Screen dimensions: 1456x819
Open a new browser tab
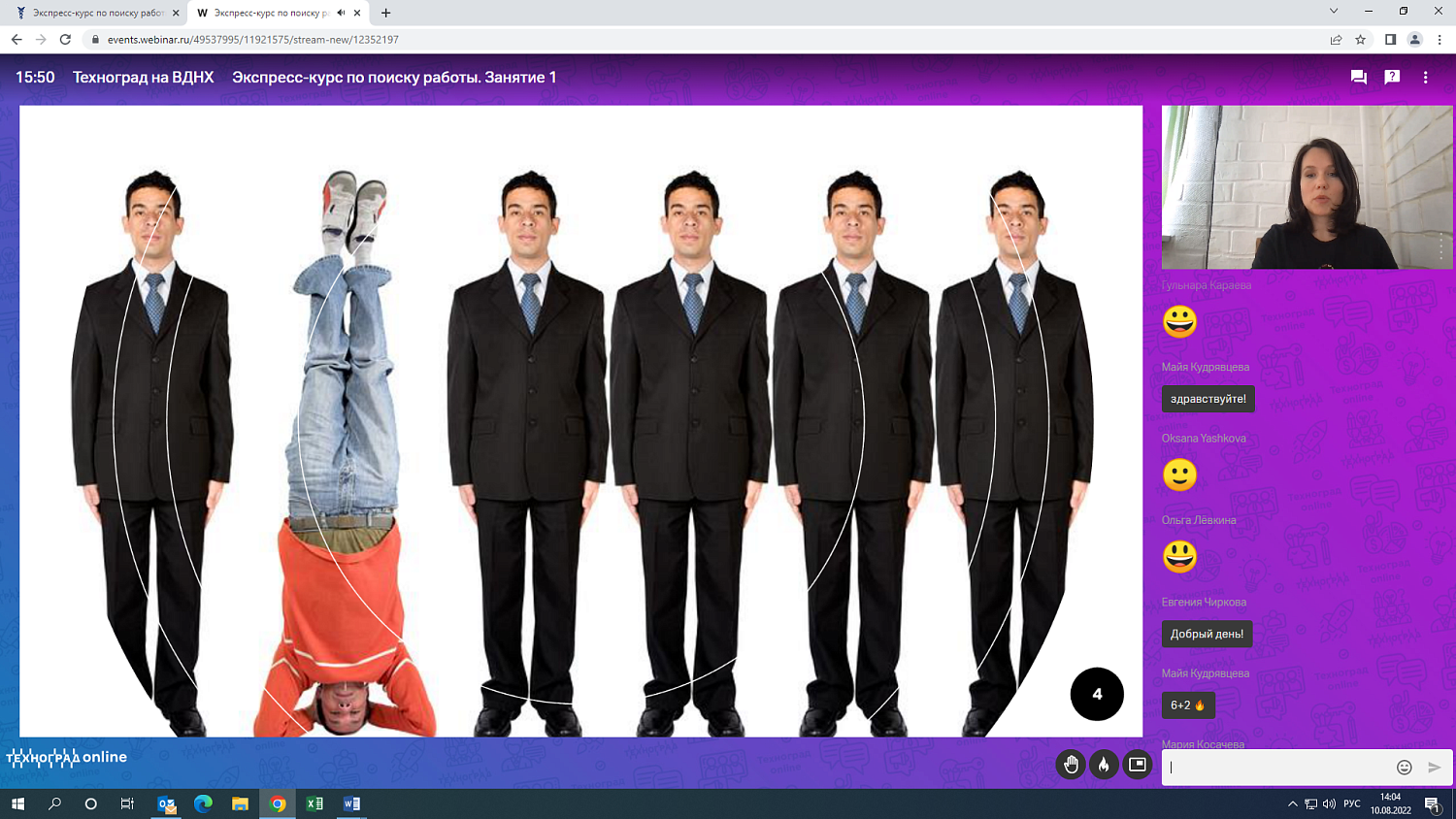tap(386, 13)
